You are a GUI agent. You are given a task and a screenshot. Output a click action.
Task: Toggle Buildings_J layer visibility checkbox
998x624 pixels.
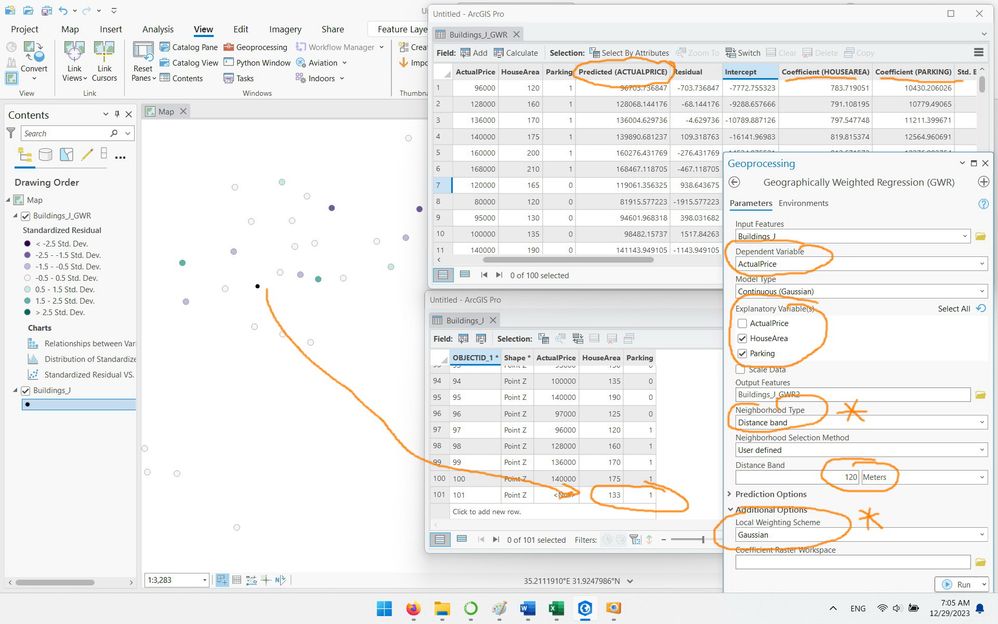25,390
